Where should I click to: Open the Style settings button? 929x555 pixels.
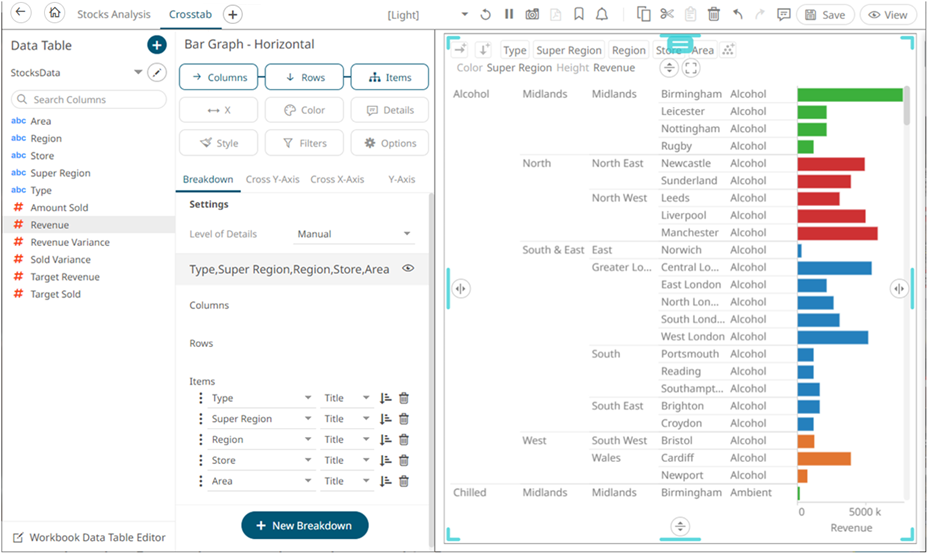(219, 143)
